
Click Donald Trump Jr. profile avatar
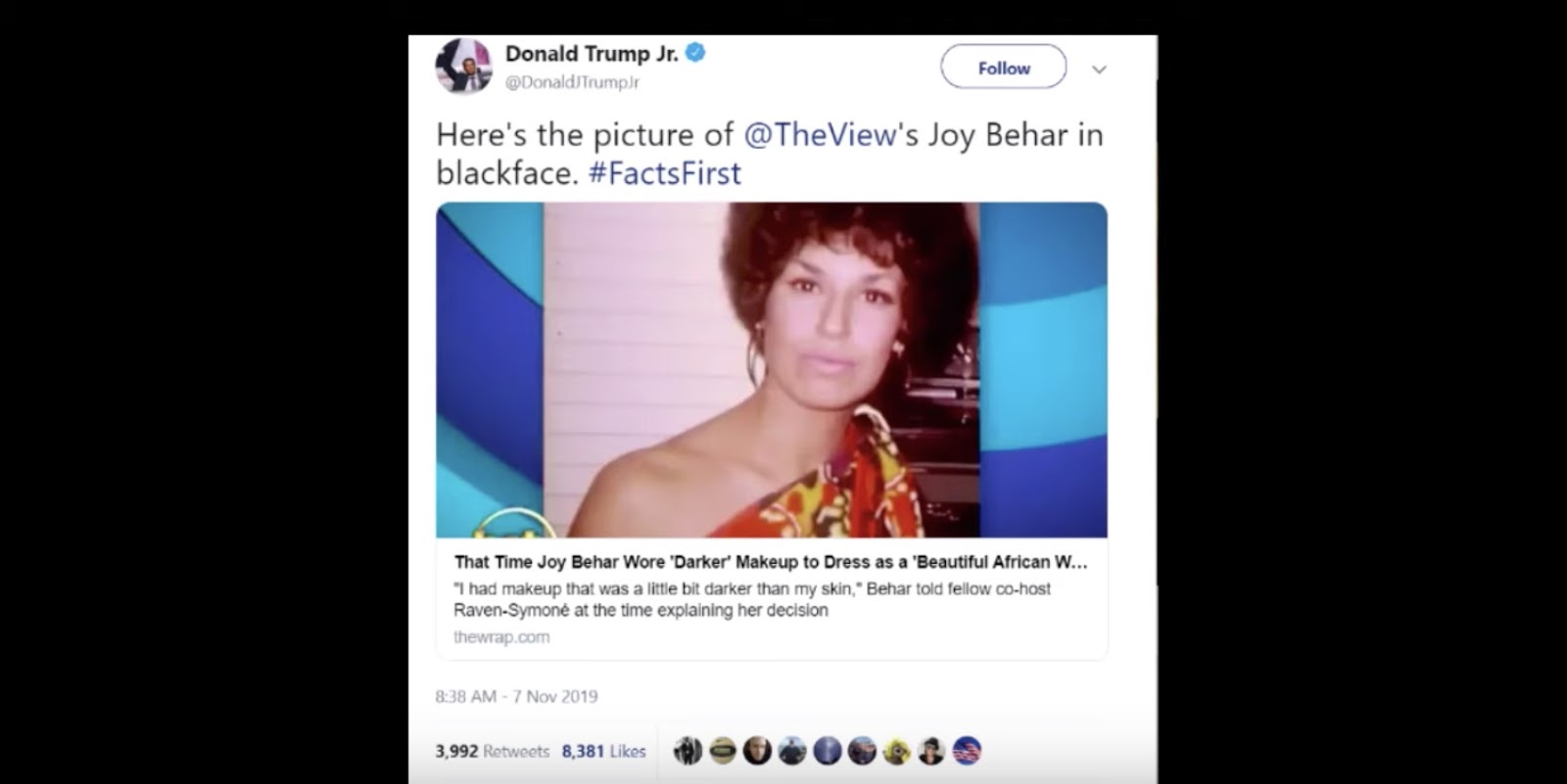(x=463, y=68)
